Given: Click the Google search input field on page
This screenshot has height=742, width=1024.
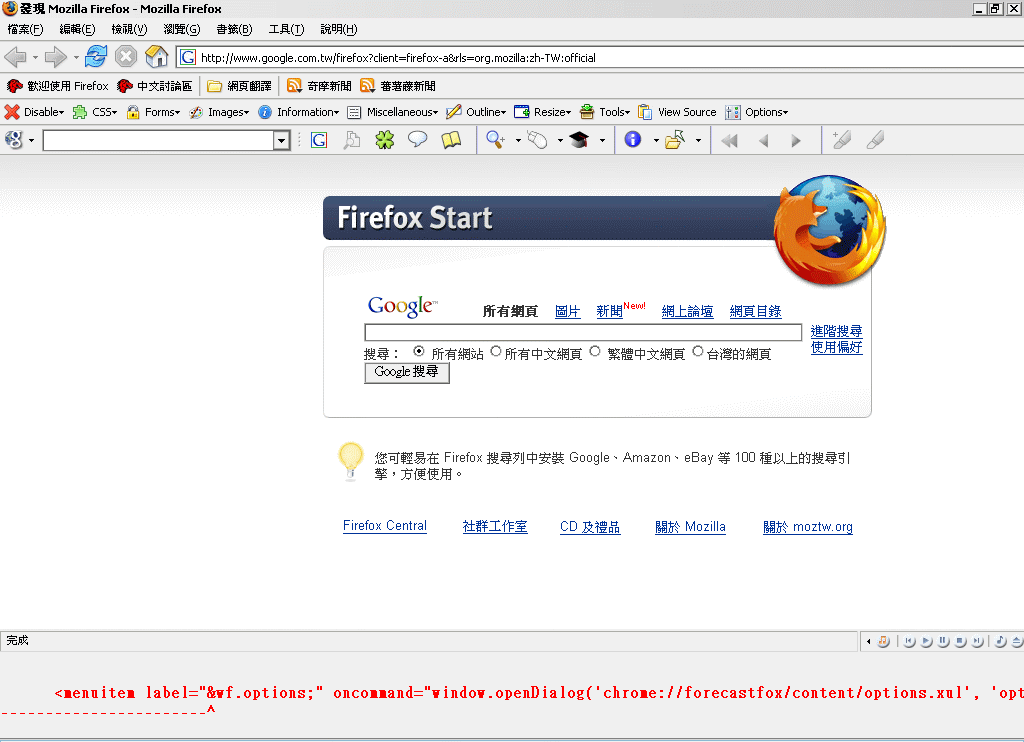Looking at the screenshot, I should click(583, 333).
